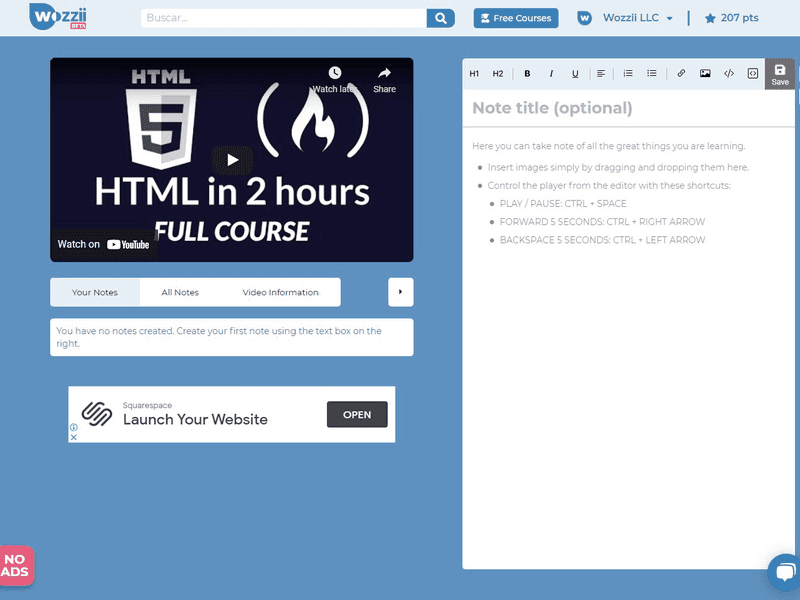Click the Note title field
The width and height of the screenshot is (800, 600).
point(629,108)
